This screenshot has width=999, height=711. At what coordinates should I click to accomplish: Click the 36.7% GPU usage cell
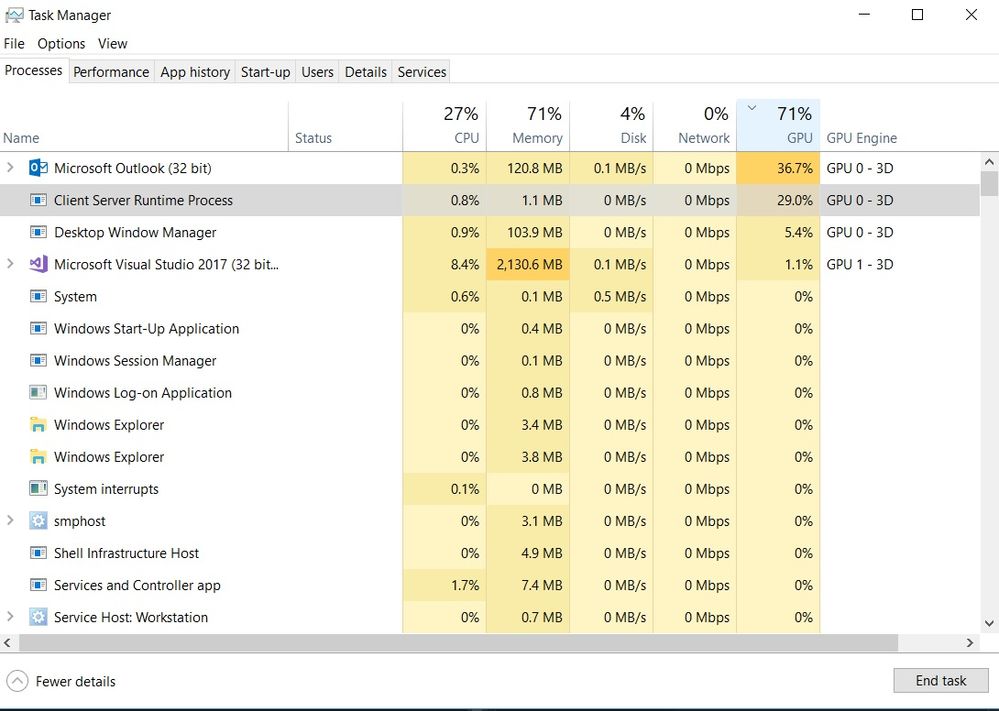778,168
